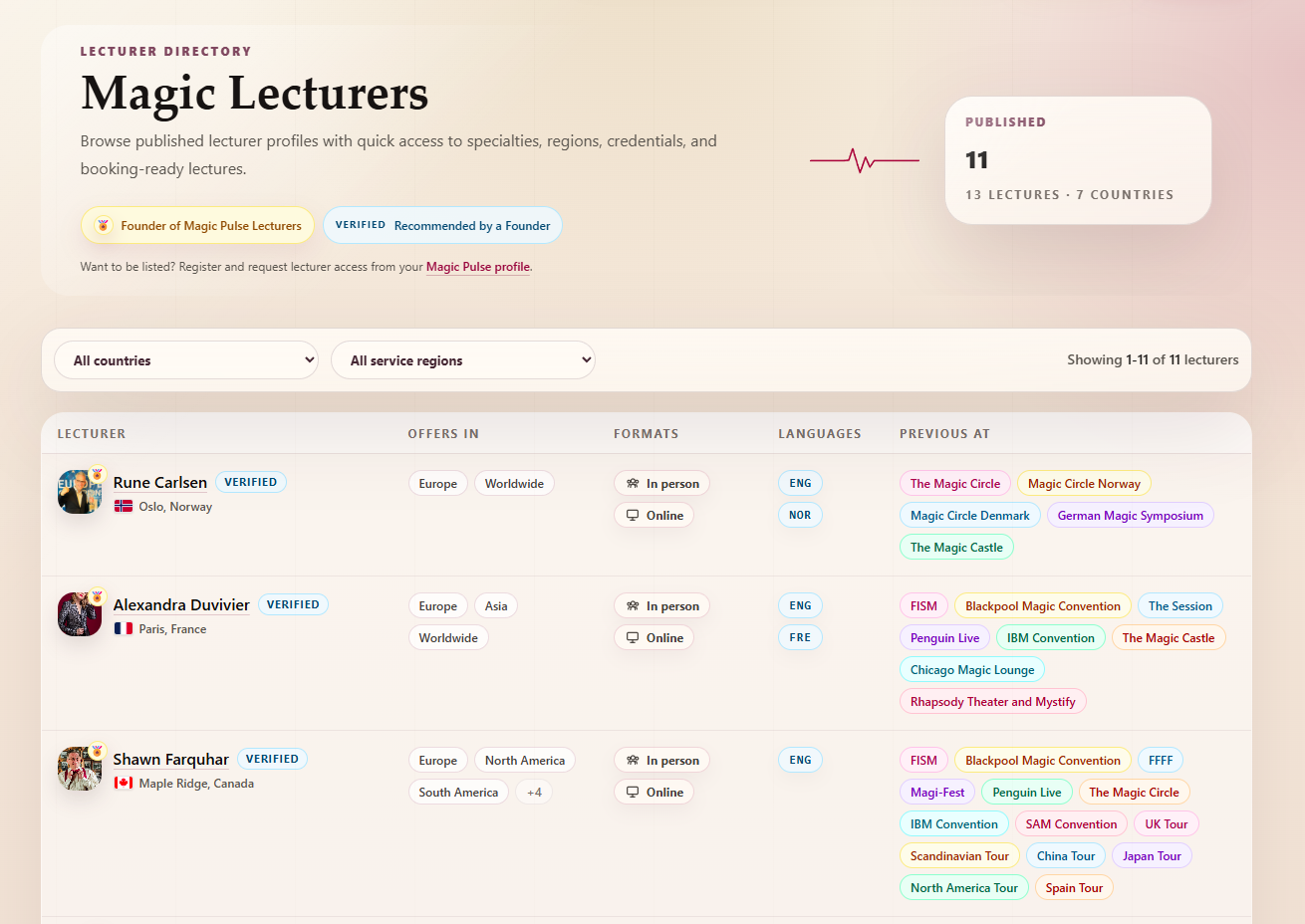Click the founder badge on Rune Carlsen's avatar

pyautogui.click(x=98, y=474)
